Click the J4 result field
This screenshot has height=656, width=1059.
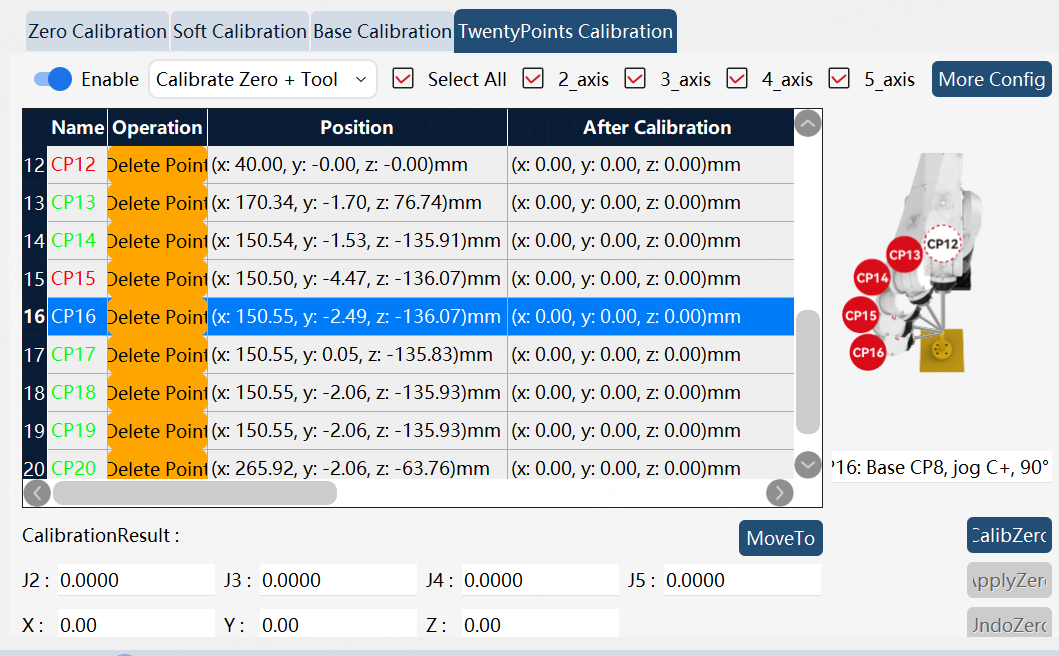click(540, 580)
